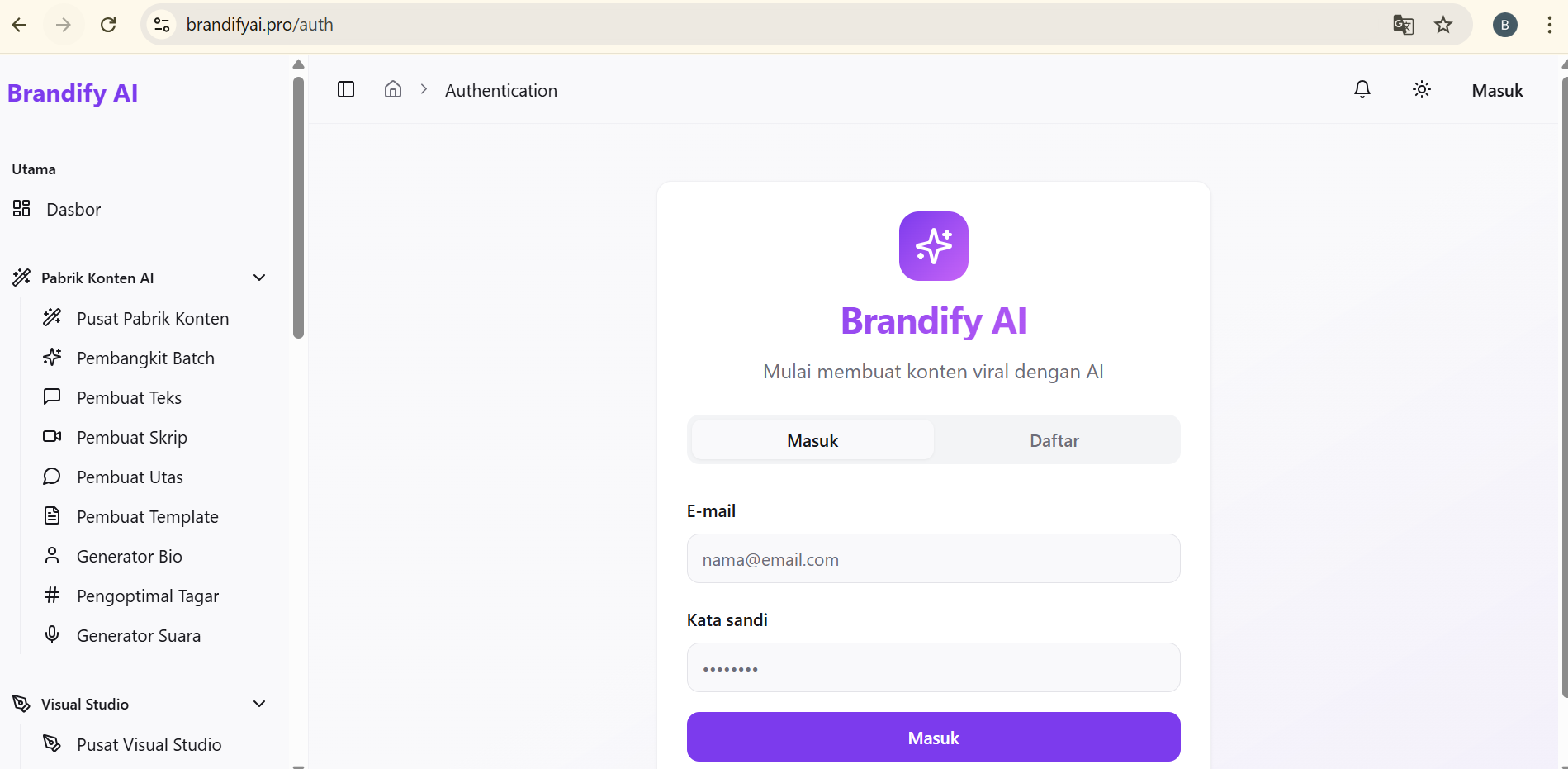Select the Masuk authentication tab
1568x769 pixels.
[812, 439]
